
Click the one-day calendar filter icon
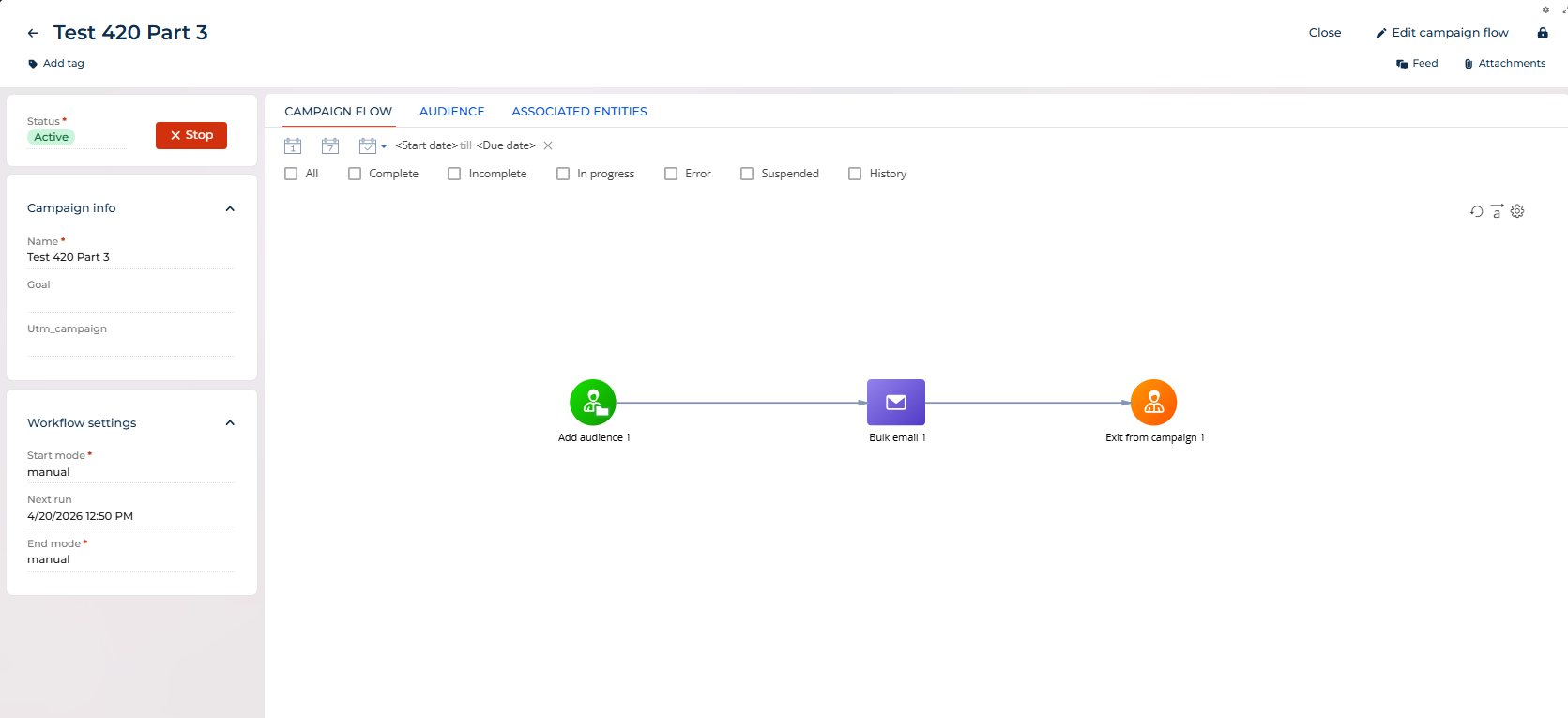293,145
